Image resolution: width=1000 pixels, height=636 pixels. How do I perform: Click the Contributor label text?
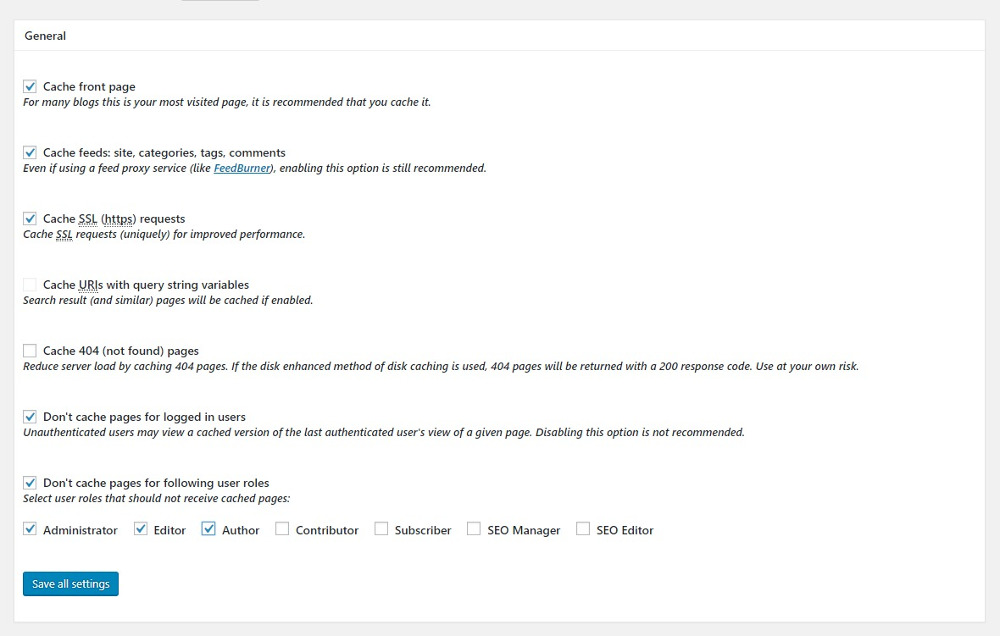pyautogui.click(x=327, y=530)
